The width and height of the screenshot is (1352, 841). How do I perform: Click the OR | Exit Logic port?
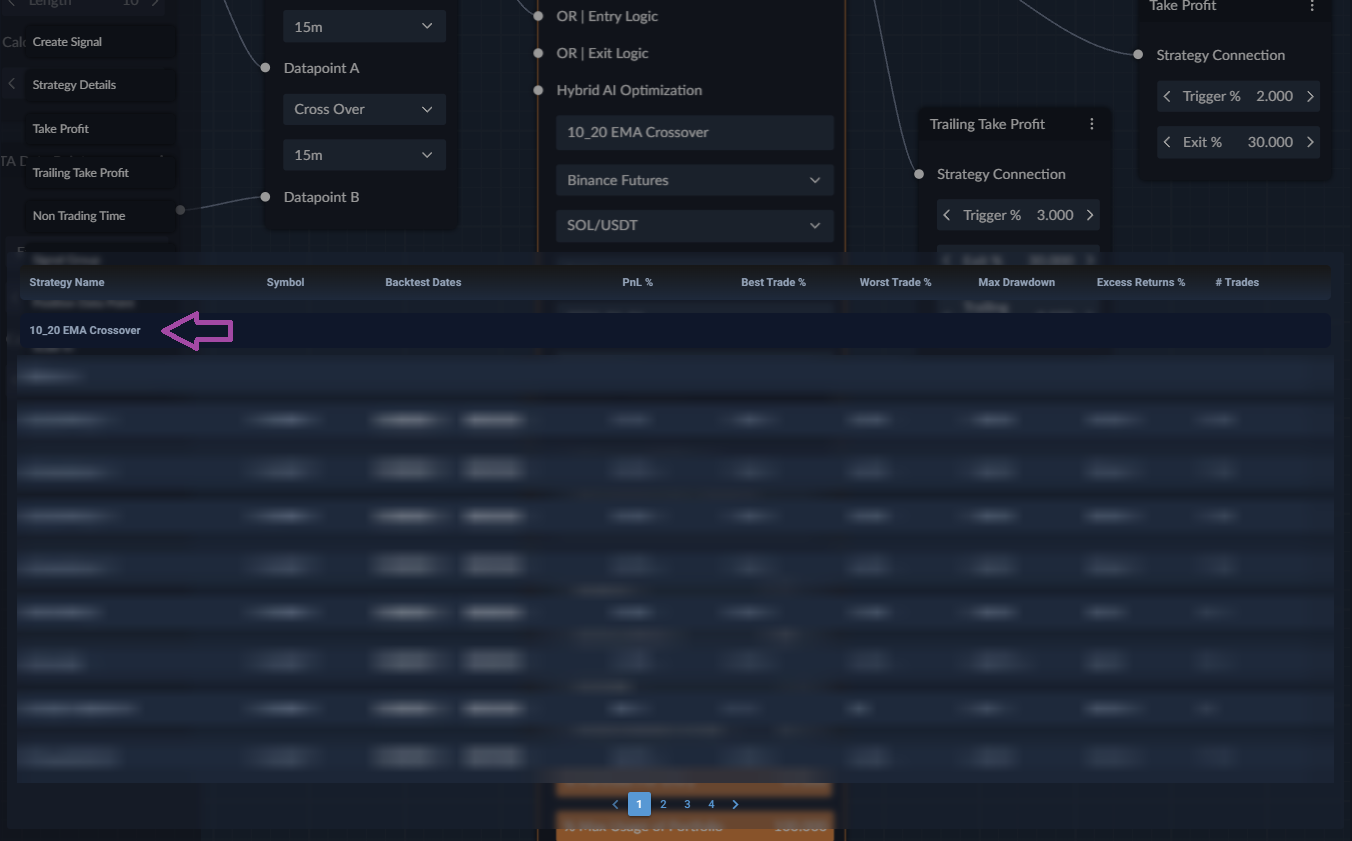click(538, 54)
